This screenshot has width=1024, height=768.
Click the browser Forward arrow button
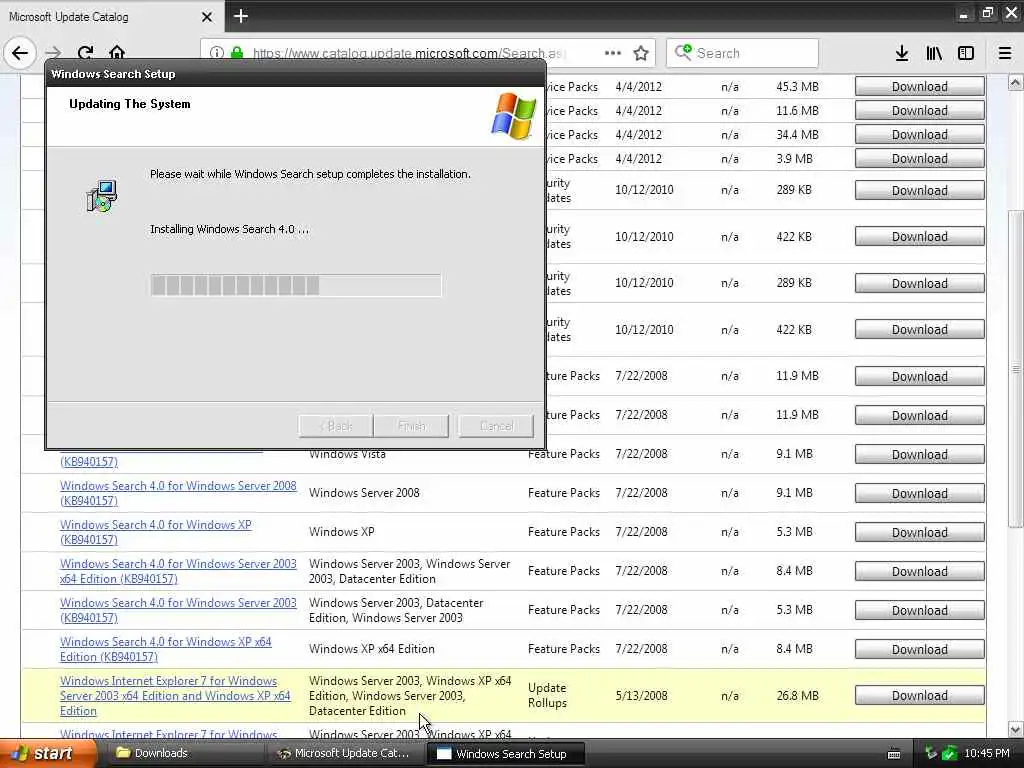(x=54, y=53)
